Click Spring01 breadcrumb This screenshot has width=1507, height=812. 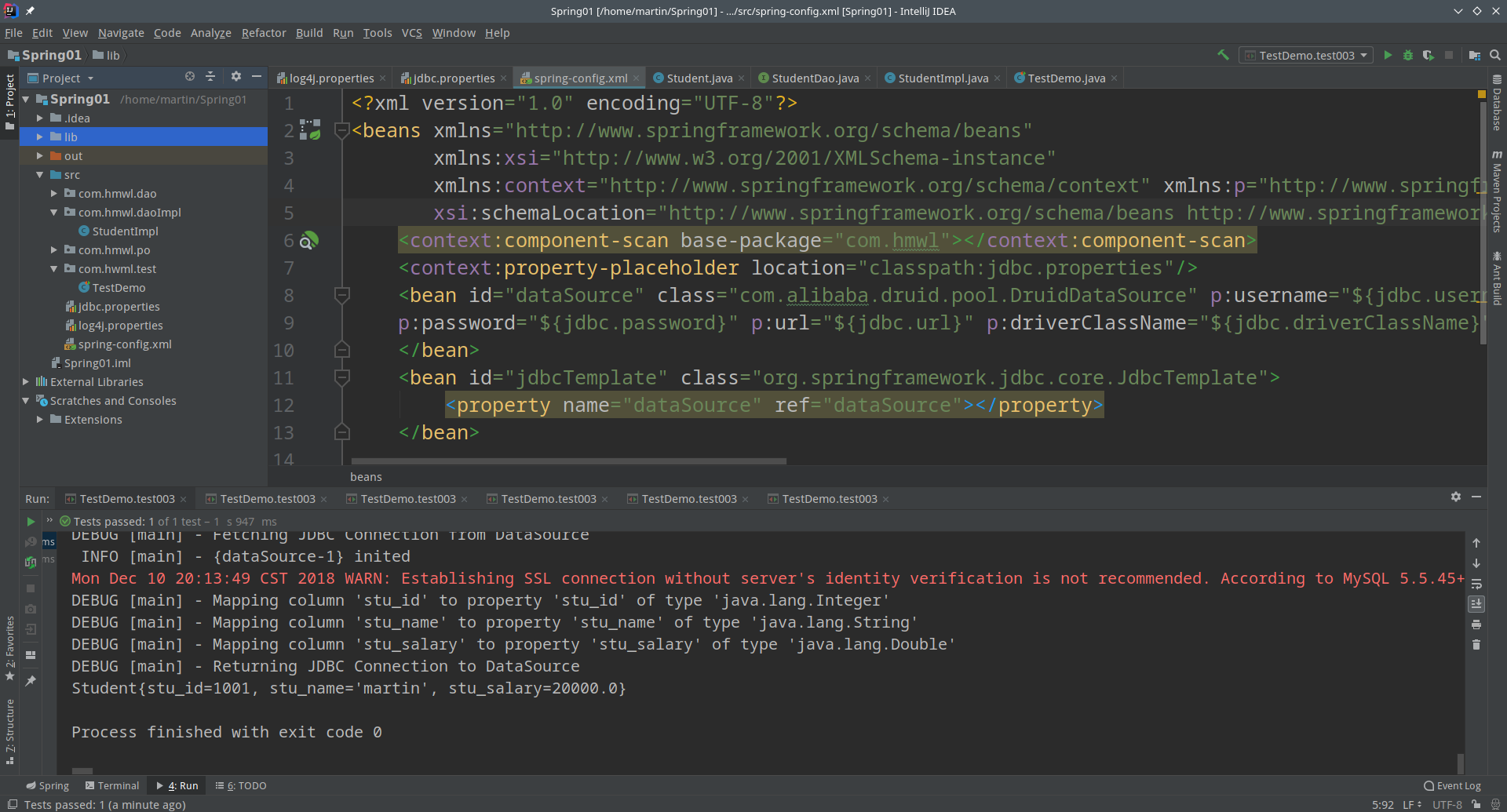[x=45, y=55]
